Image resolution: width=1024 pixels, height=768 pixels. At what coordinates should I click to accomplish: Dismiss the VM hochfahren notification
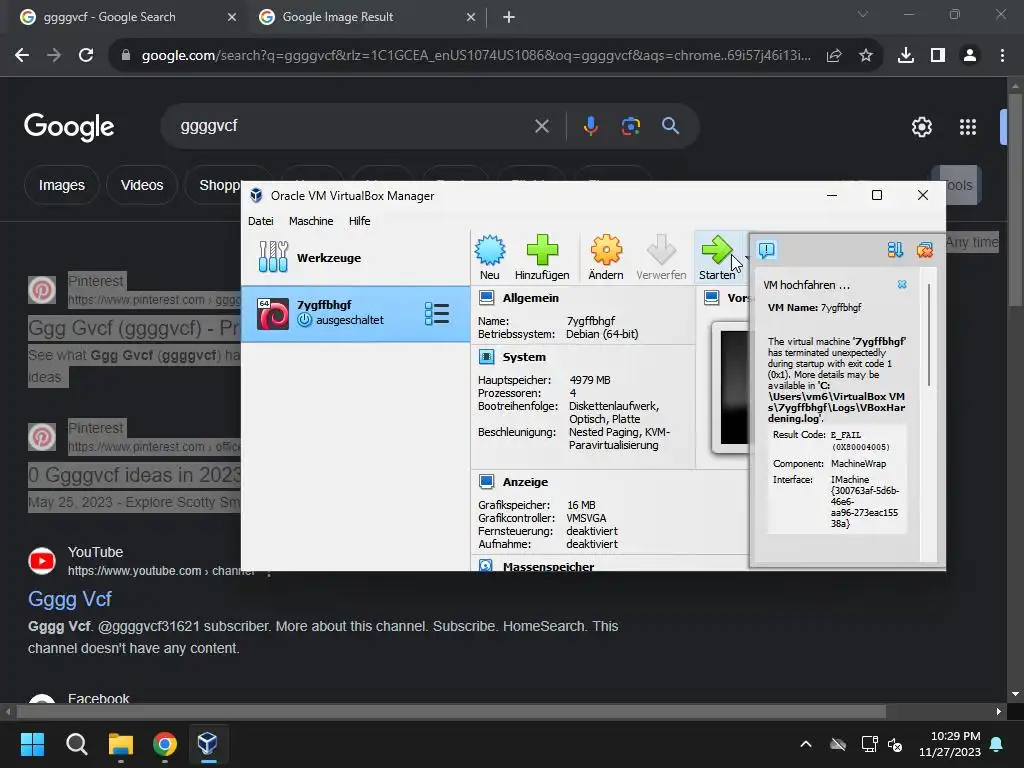pyautogui.click(x=902, y=285)
